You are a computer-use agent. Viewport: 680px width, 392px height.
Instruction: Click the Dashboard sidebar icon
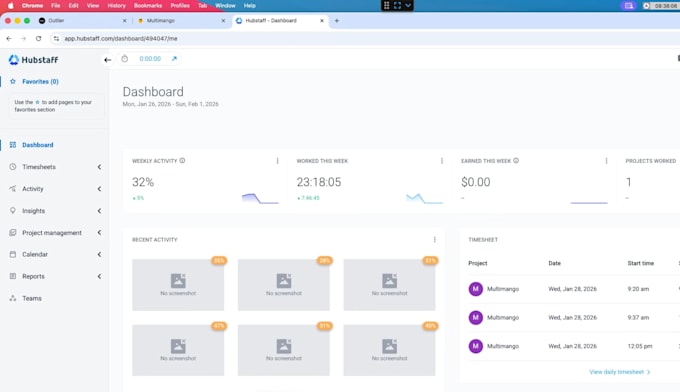[13, 145]
